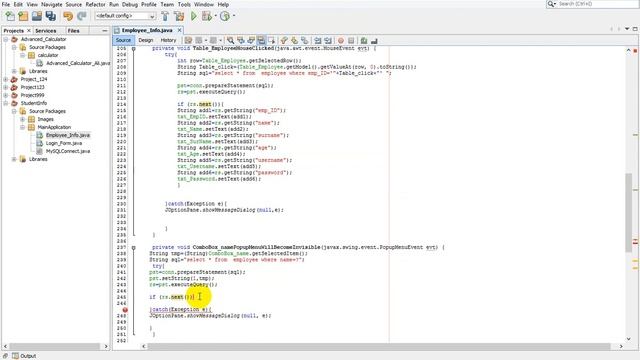
Task: Expand the Project999 node
Action: [6, 95]
